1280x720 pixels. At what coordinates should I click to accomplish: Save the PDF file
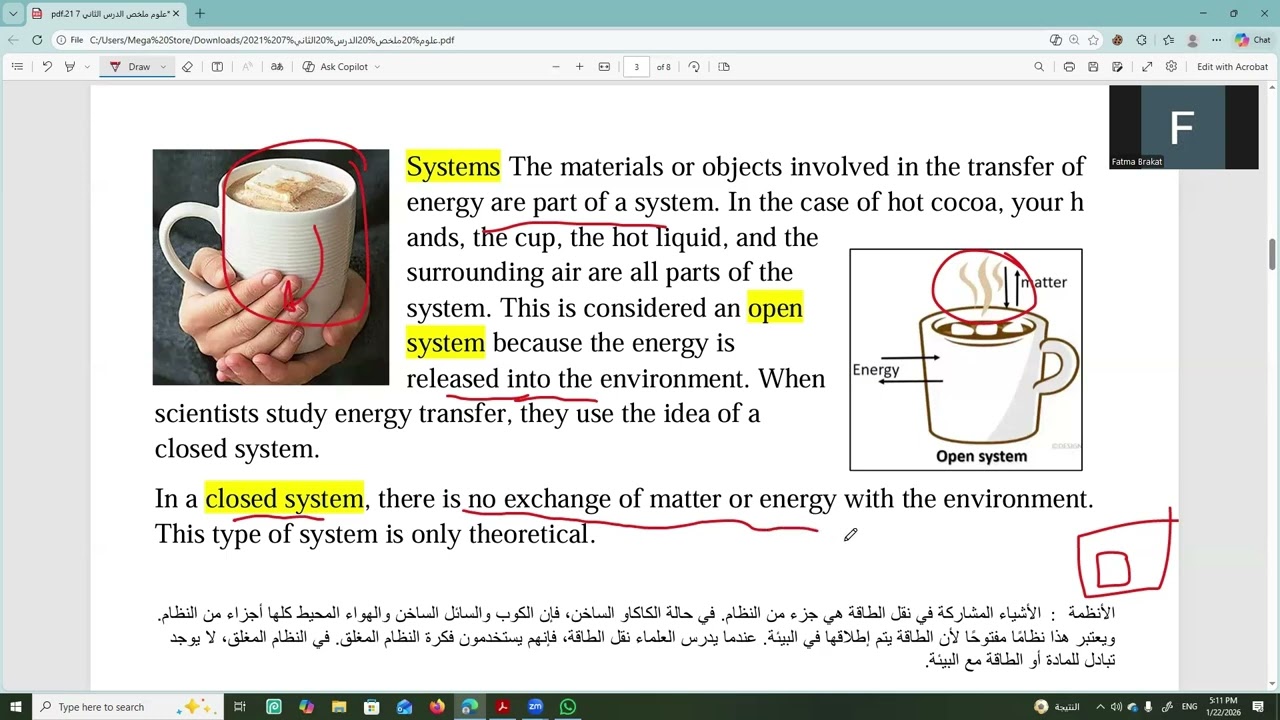click(1093, 67)
